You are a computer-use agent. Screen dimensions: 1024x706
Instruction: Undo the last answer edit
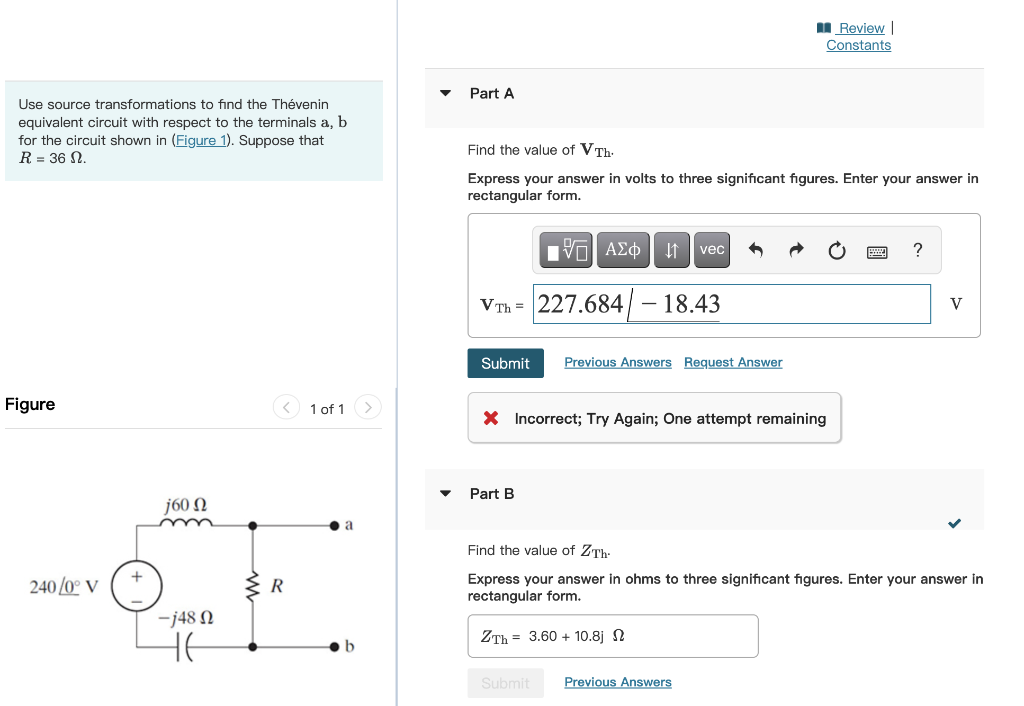pos(757,250)
